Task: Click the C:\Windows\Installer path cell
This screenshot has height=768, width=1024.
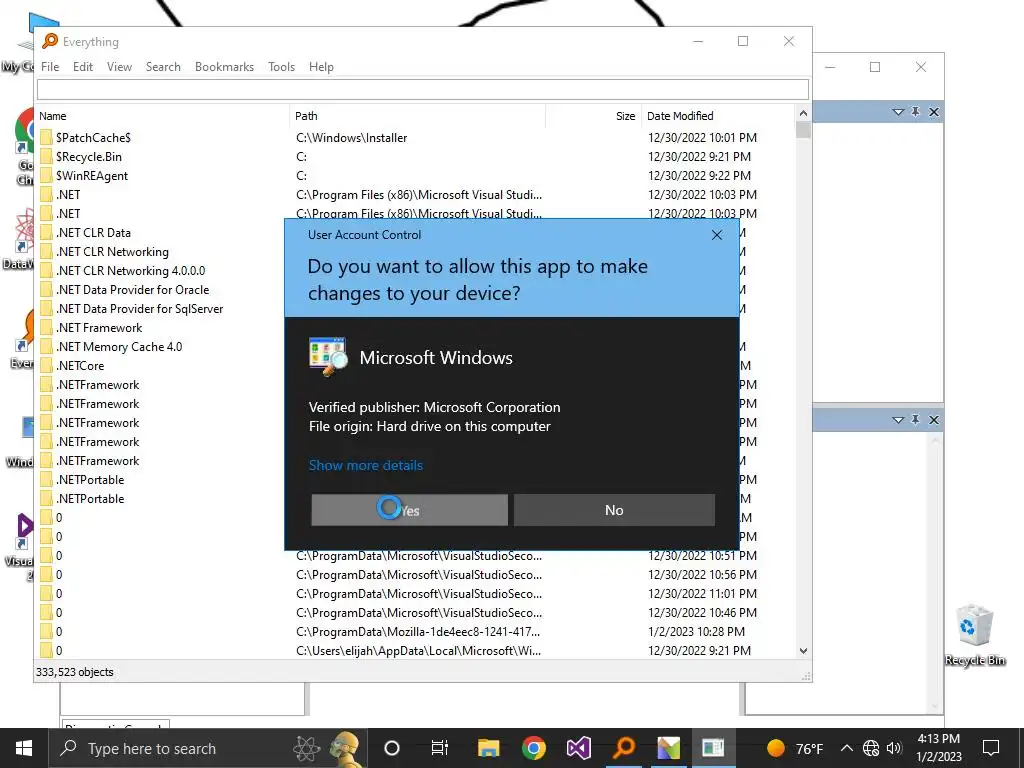Action: pos(351,138)
